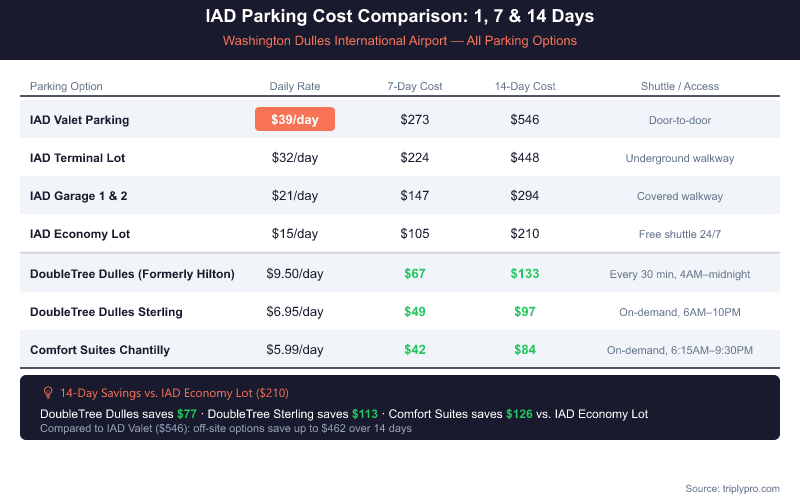Click the IAD Economy Lot row label
800x500 pixels.
pyautogui.click(x=80, y=234)
